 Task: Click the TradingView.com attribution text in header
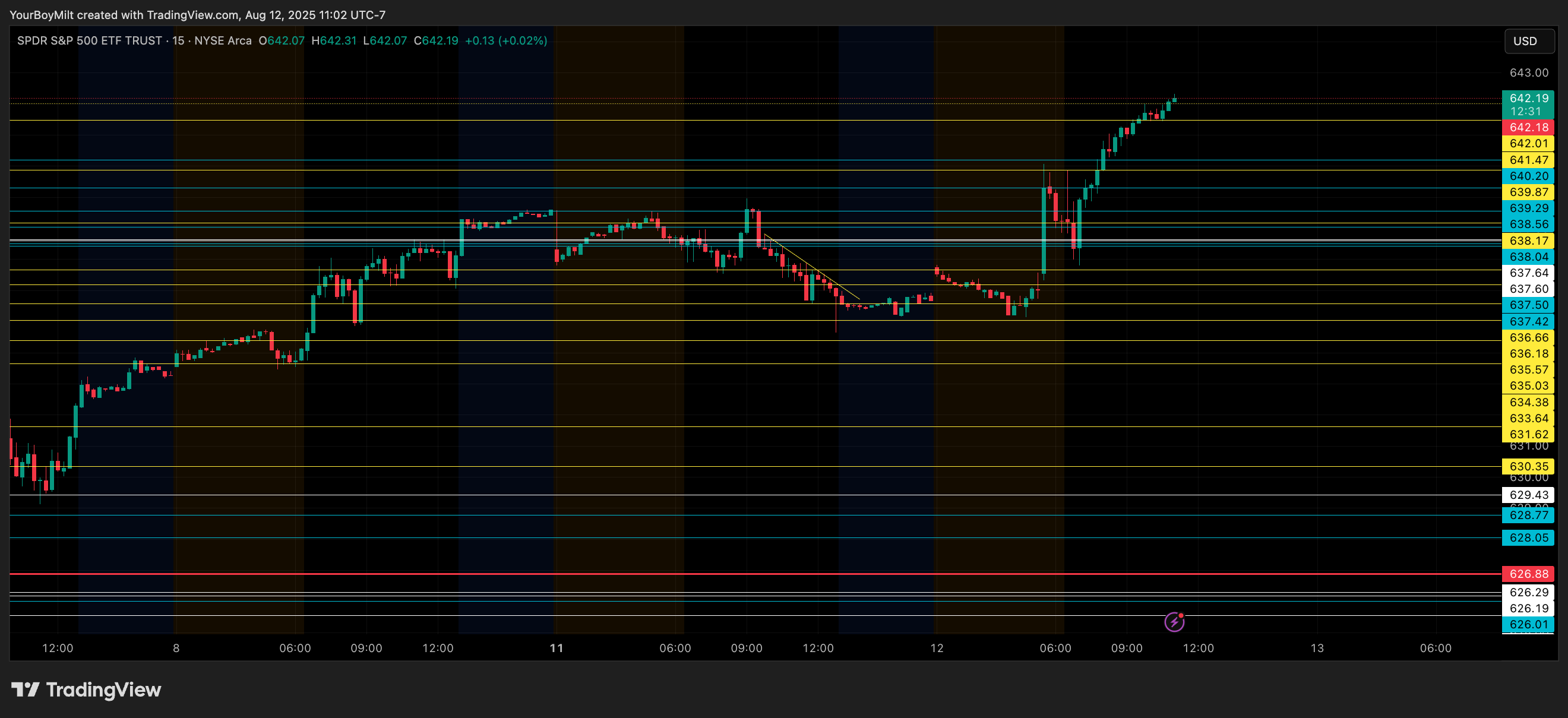[x=194, y=15]
